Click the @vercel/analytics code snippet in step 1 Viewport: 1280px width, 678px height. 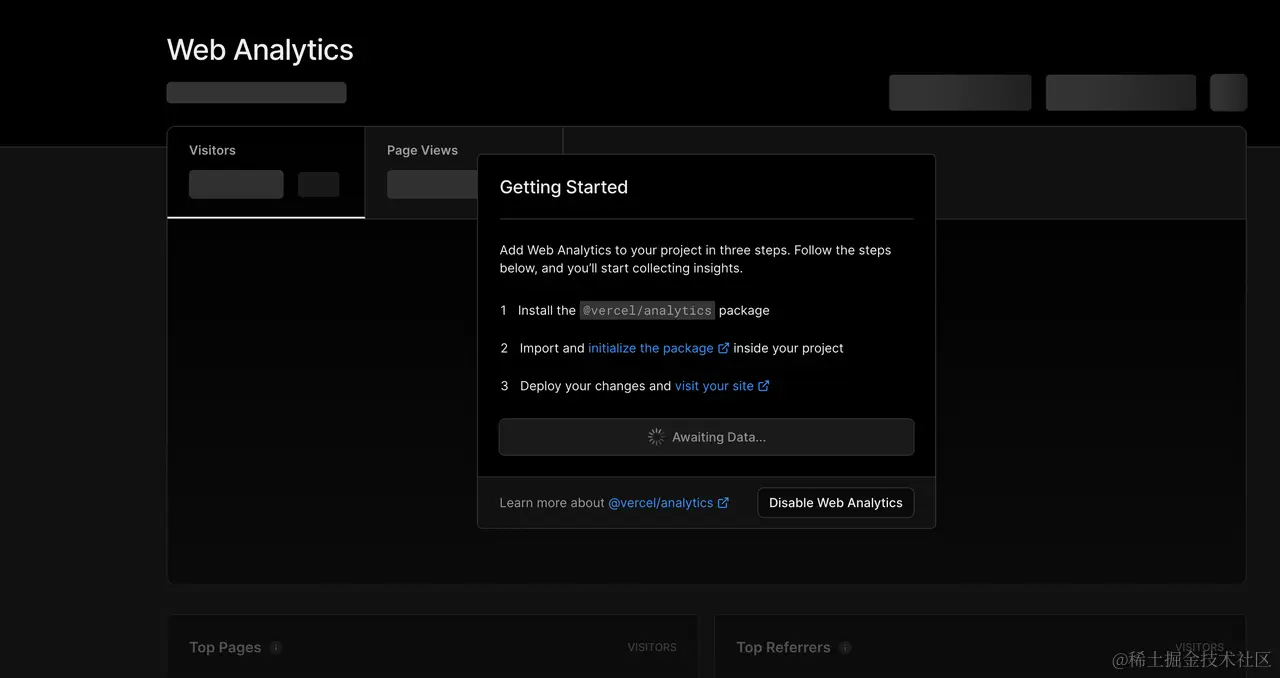pos(647,310)
